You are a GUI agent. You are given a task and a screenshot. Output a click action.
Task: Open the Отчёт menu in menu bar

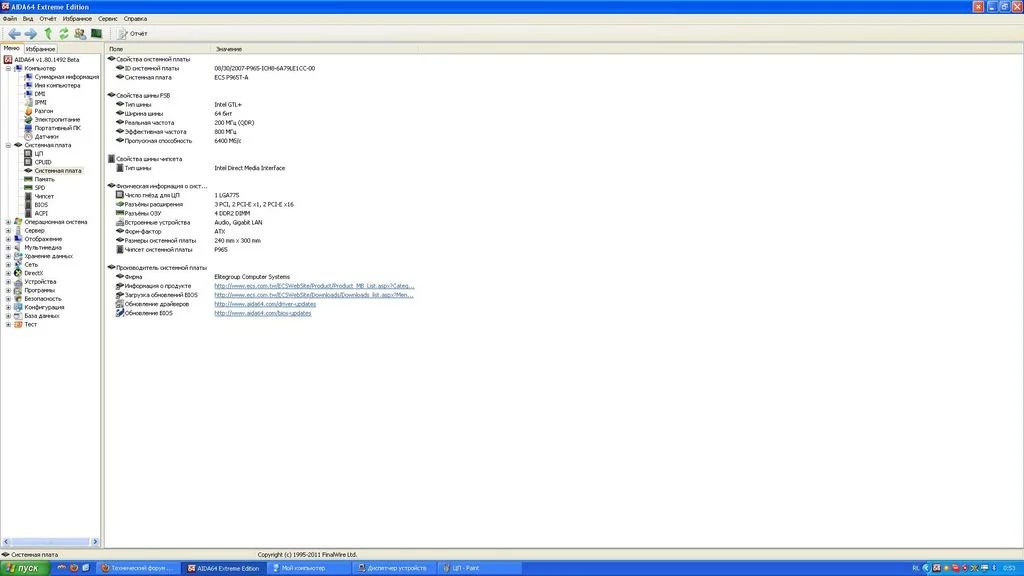48,19
